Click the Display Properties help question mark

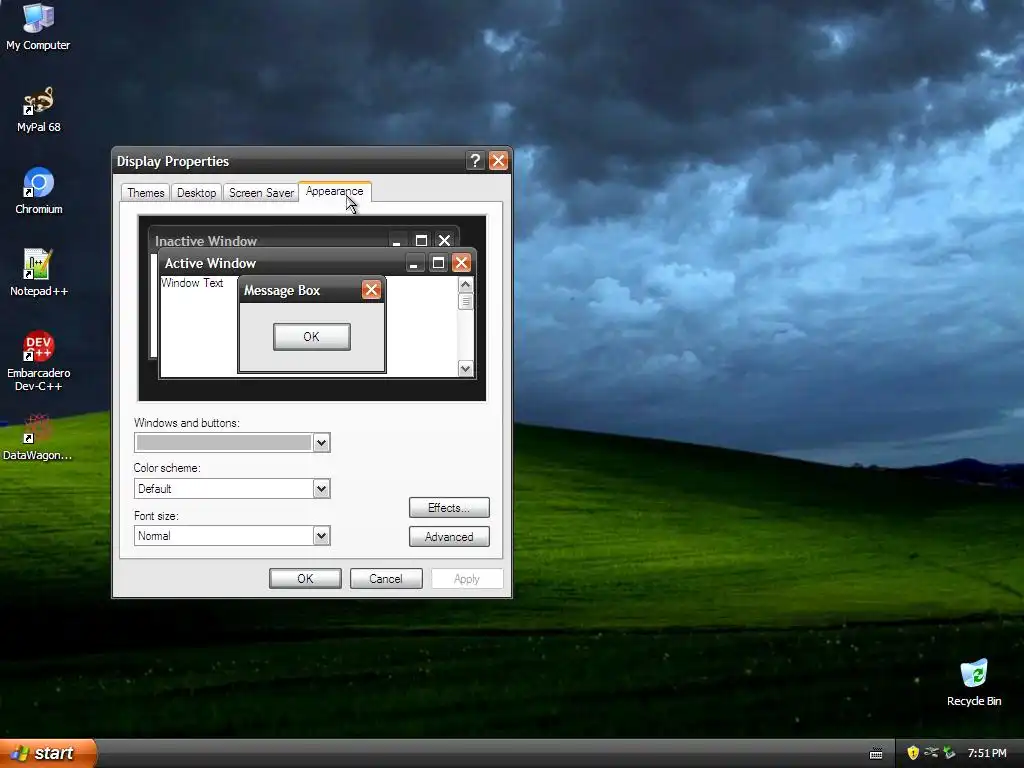tap(475, 161)
